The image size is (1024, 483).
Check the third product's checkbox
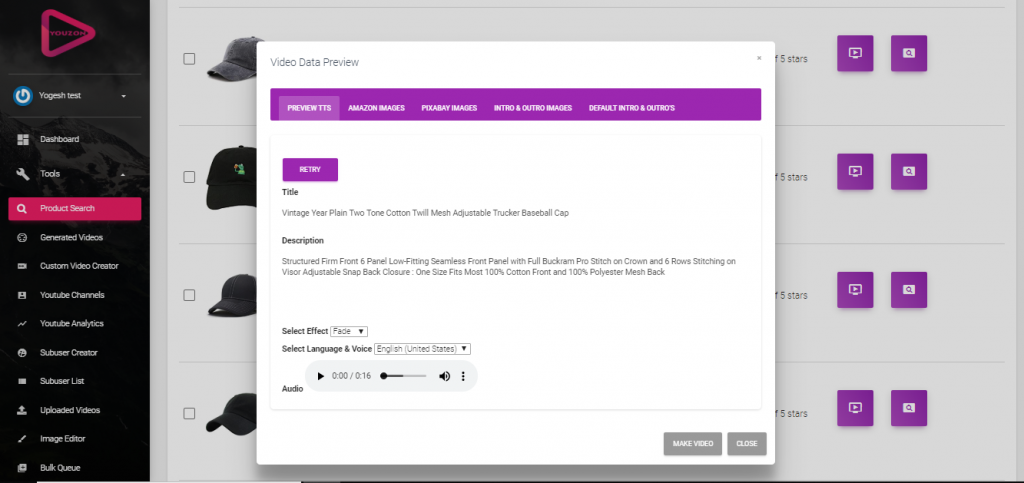(x=189, y=295)
